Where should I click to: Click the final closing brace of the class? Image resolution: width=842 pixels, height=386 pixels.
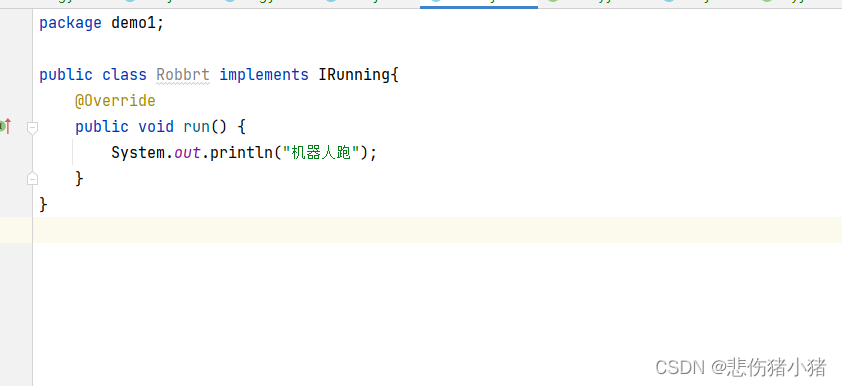[x=43, y=204]
